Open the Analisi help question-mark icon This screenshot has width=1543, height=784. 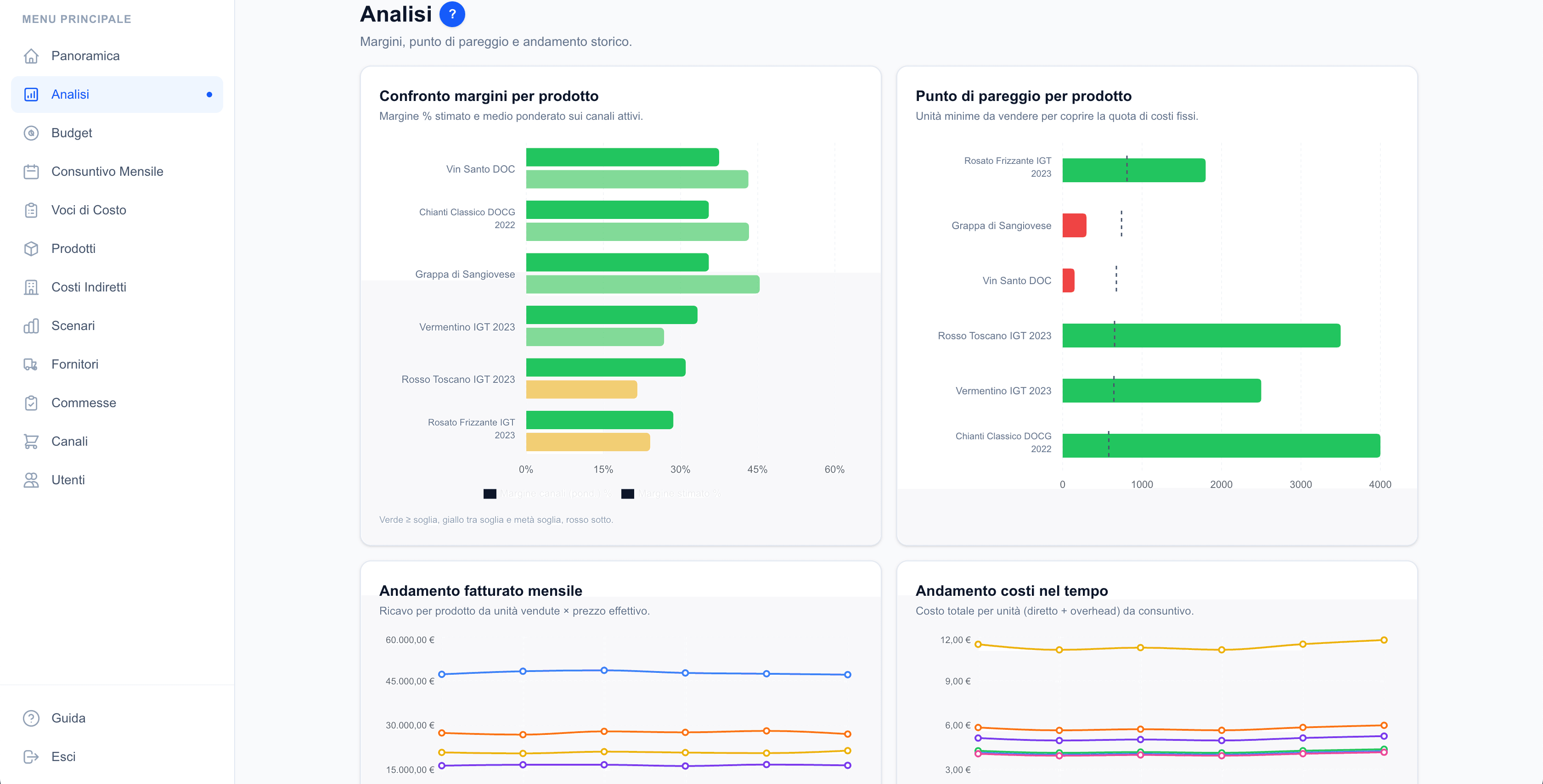452,14
